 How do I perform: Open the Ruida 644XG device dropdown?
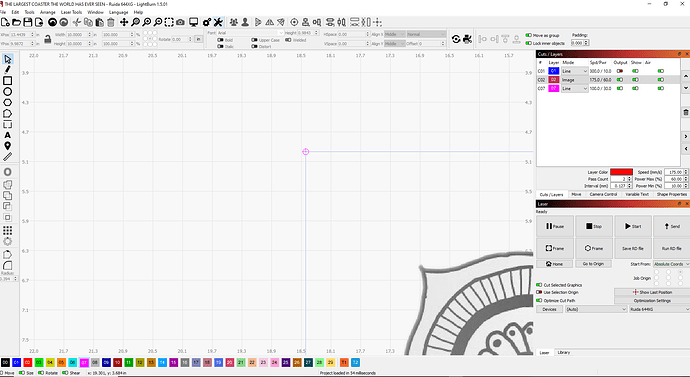click(659, 309)
